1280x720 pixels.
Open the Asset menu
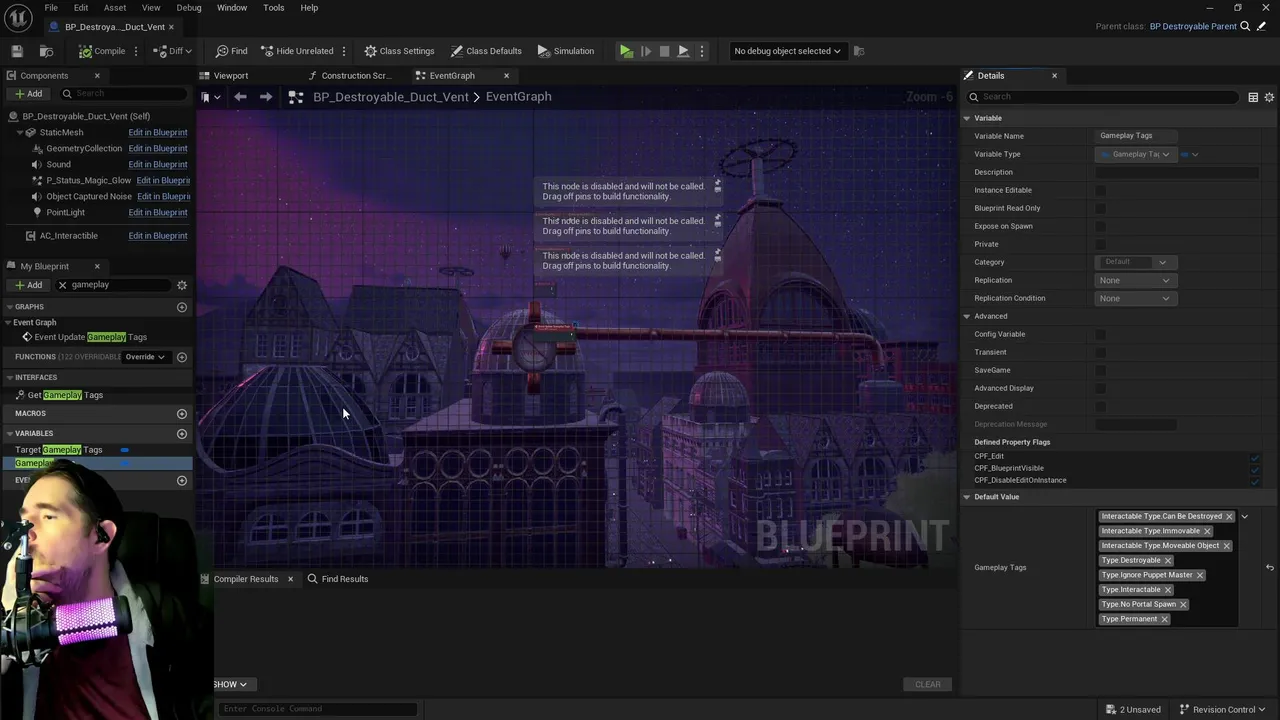(115, 8)
